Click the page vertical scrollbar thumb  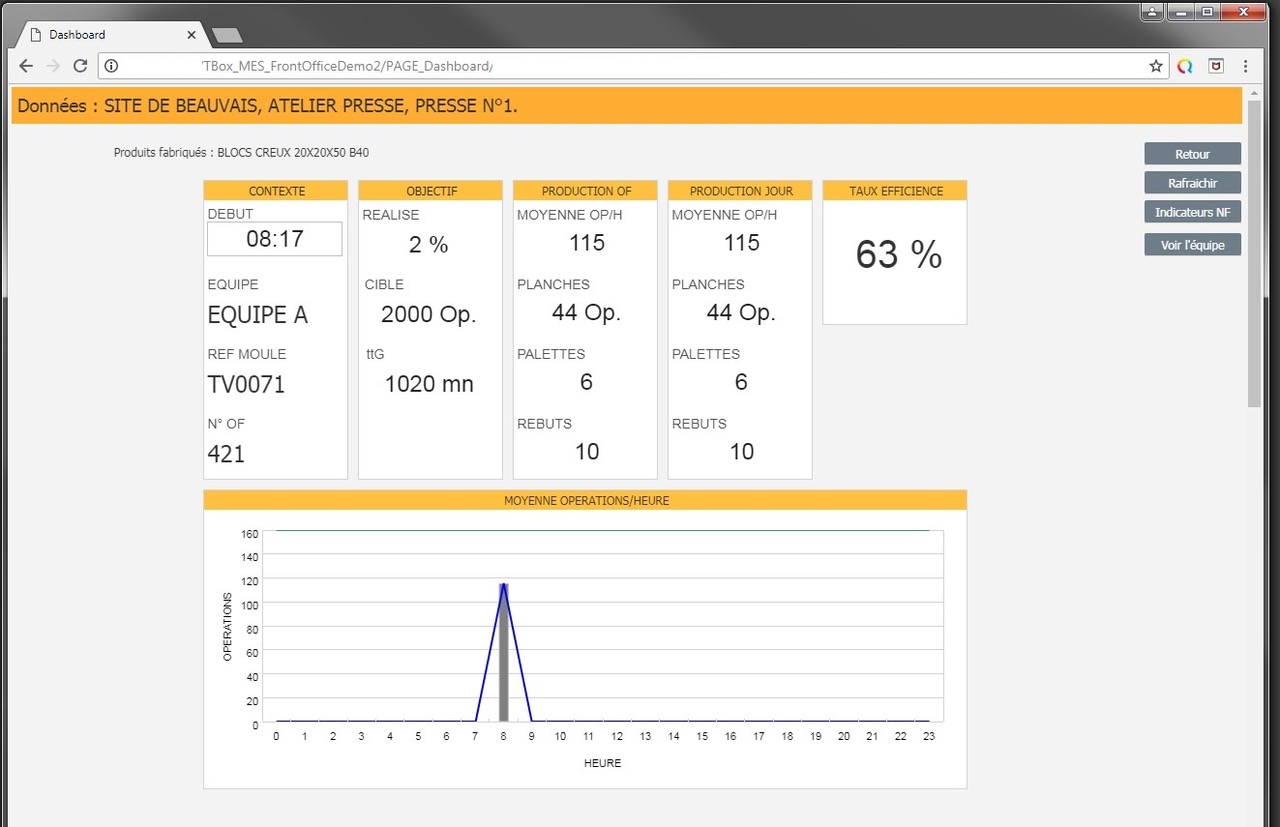coord(1254,253)
